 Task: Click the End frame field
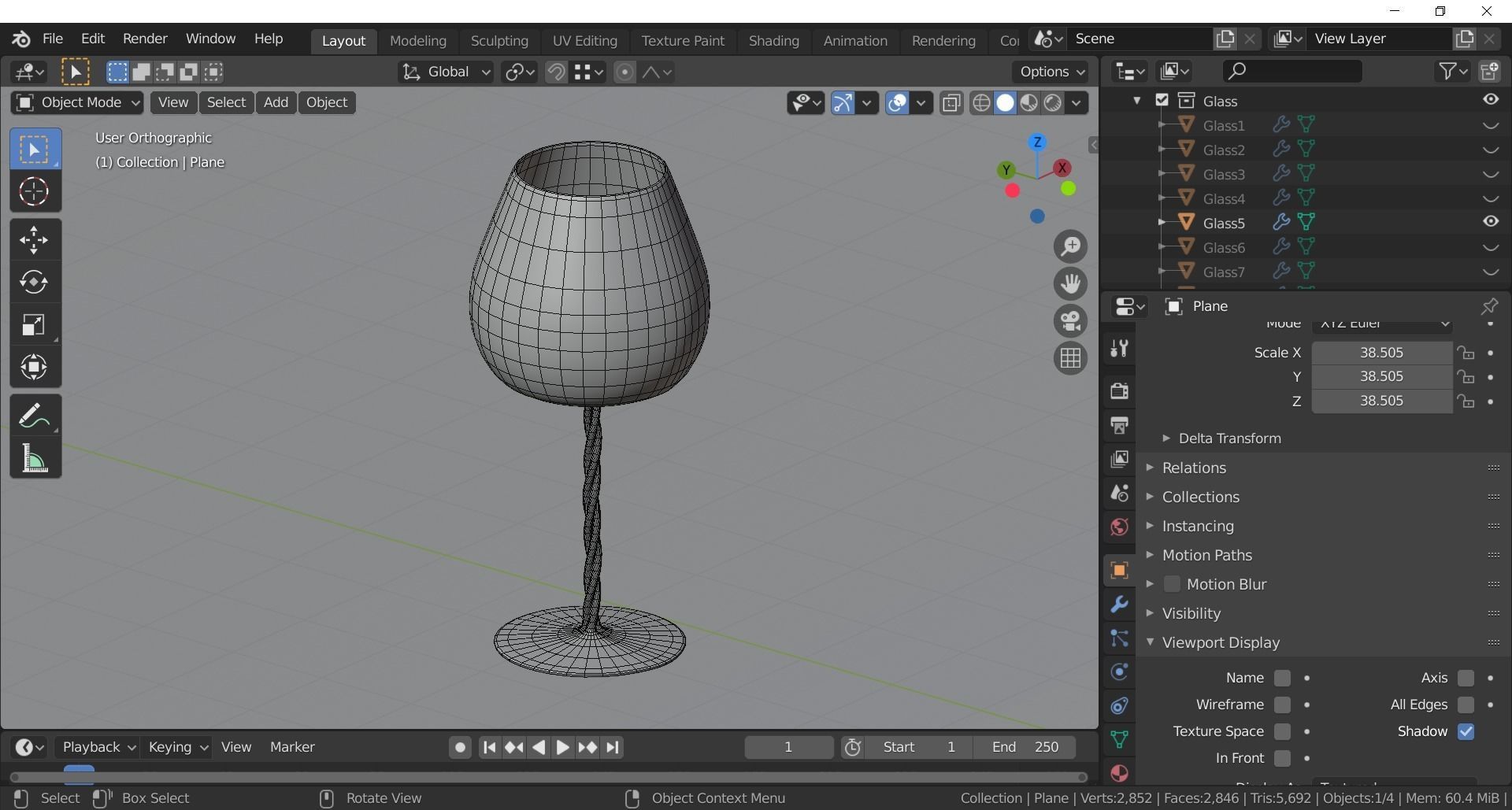[x=1025, y=747]
